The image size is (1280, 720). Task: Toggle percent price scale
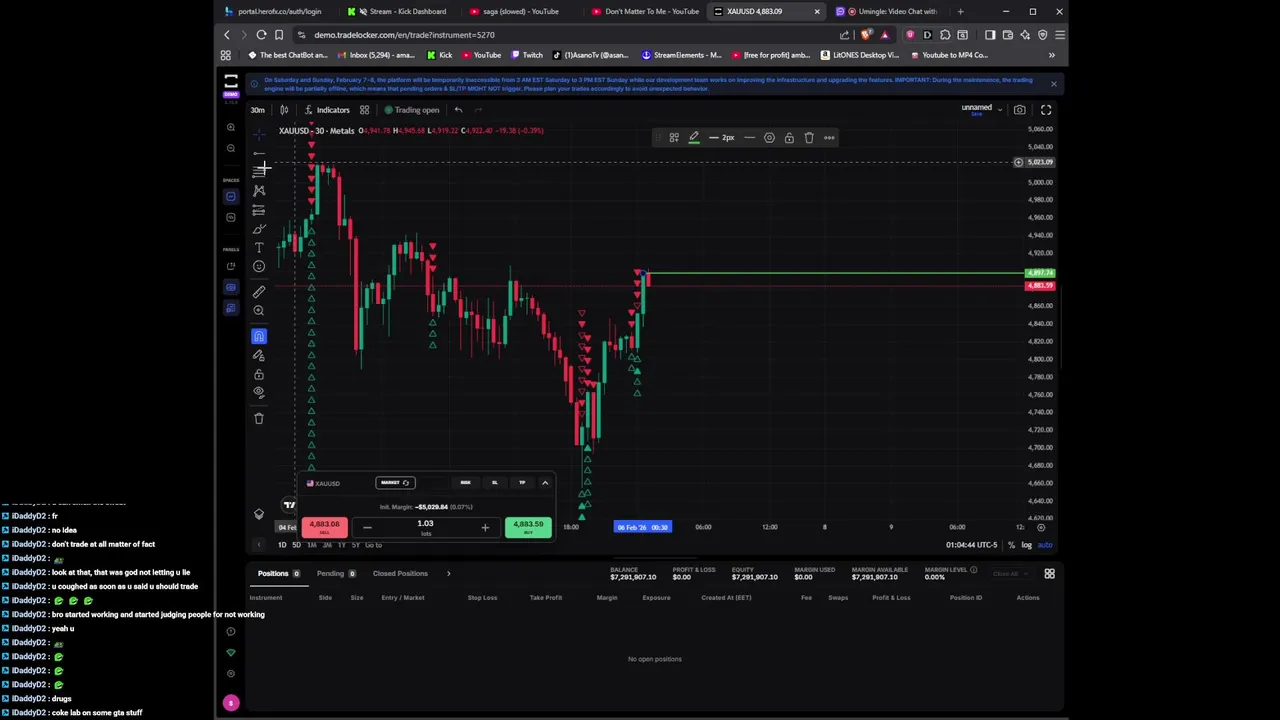[1011, 545]
